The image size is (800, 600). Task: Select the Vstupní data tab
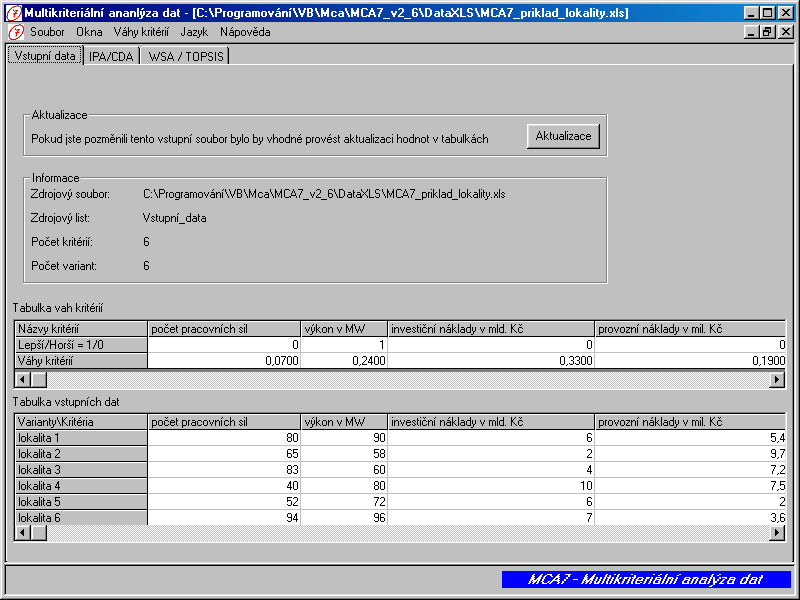[45, 56]
